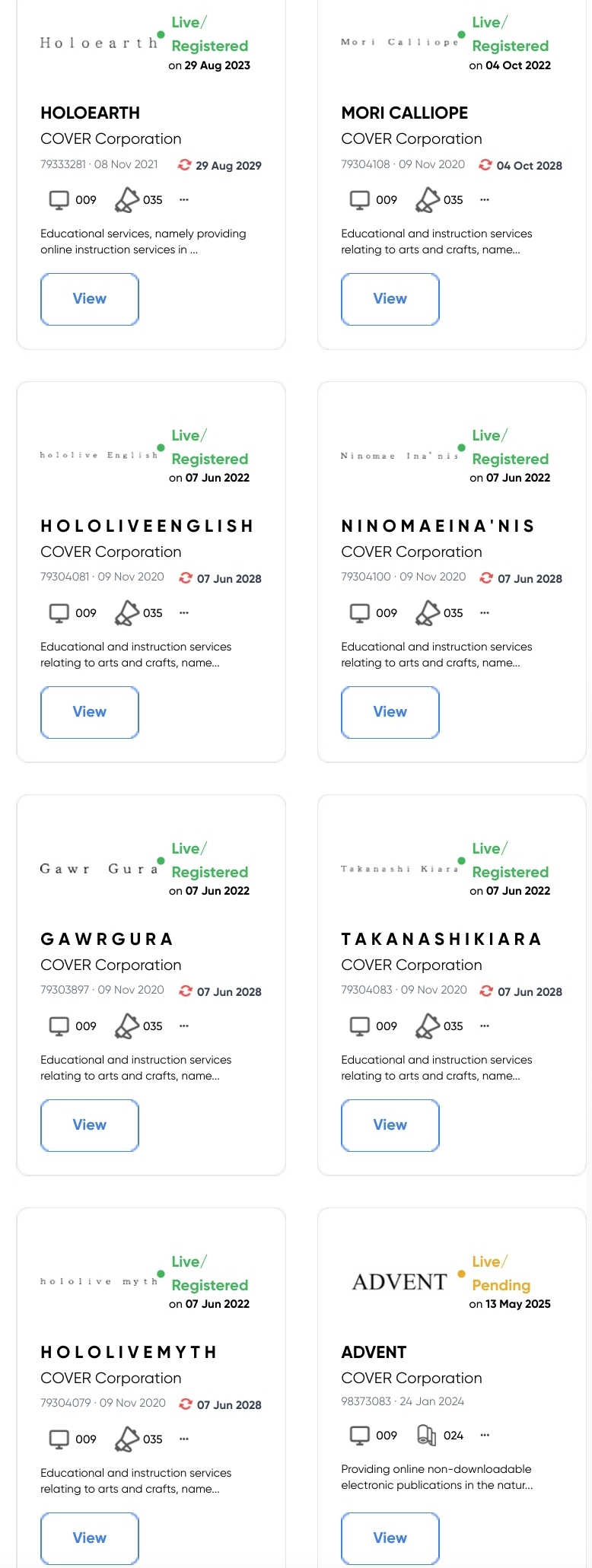View the MORI CALLIOPE trademark details
Image resolution: width=592 pixels, height=1568 pixels.
pyautogui.click(x=390, y=299)
